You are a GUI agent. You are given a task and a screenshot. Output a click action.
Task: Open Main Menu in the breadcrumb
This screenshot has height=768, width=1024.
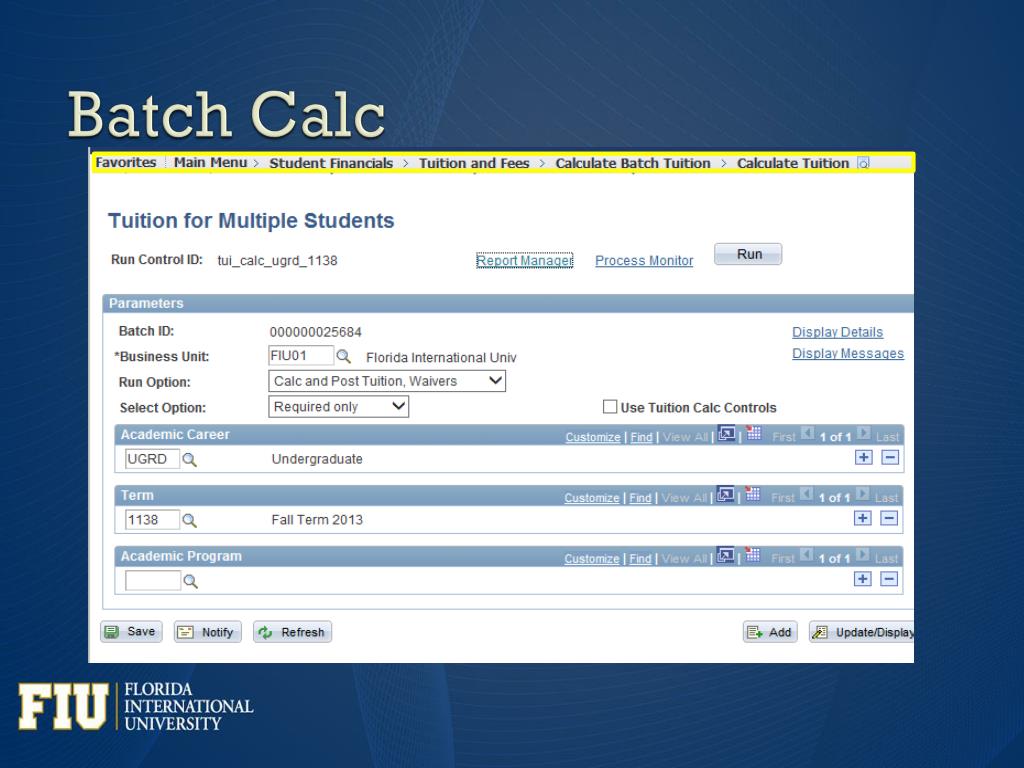tap(210, 163)
